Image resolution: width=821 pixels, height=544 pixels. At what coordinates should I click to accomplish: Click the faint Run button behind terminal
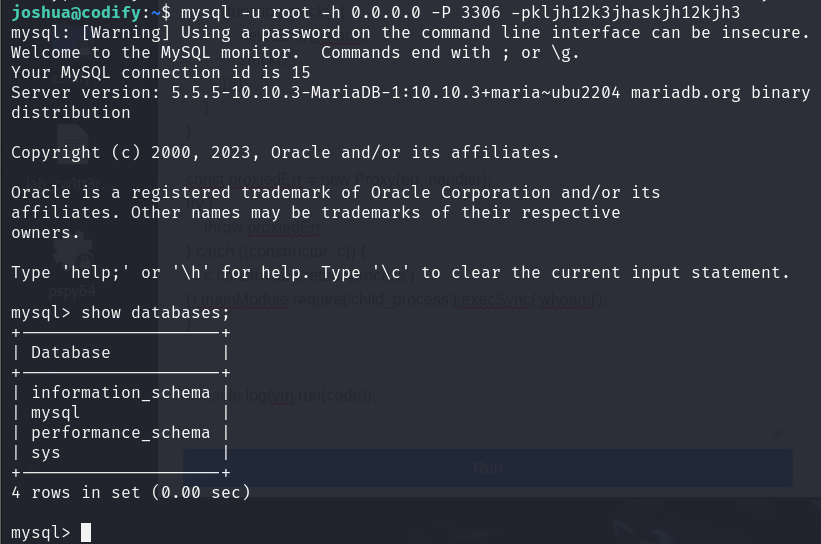point(487,468)
